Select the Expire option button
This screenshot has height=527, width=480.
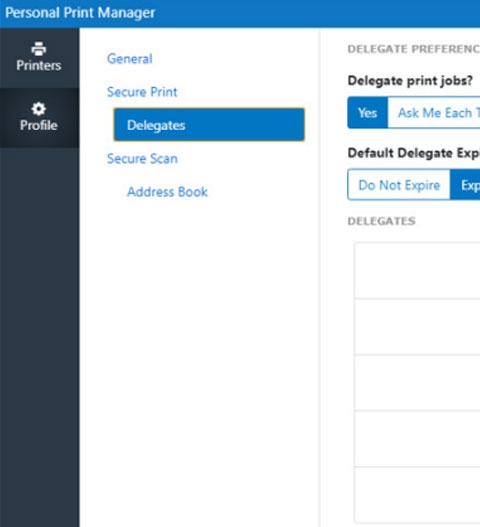(465, 185)
